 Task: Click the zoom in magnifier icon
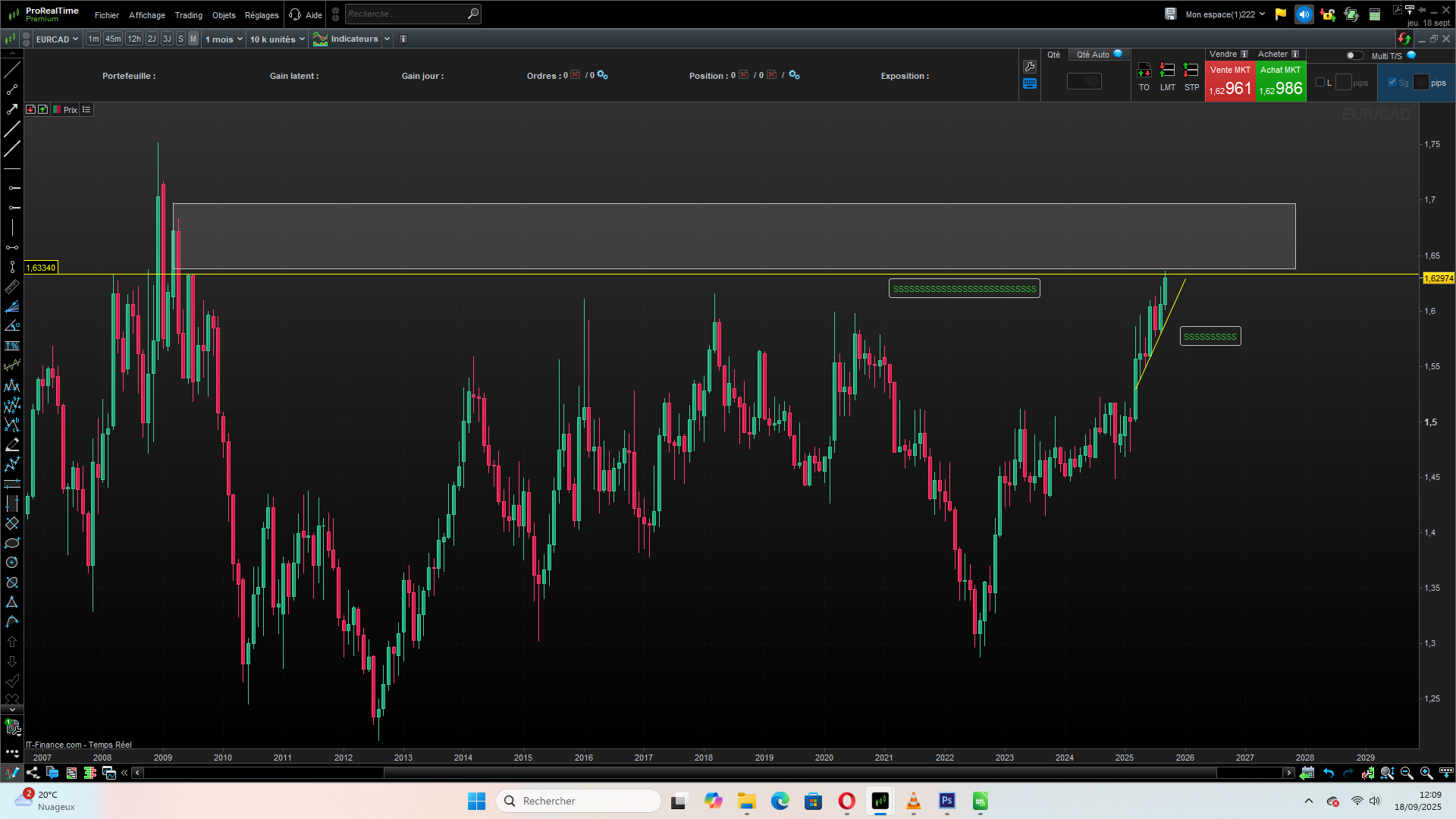(1426, 773)
